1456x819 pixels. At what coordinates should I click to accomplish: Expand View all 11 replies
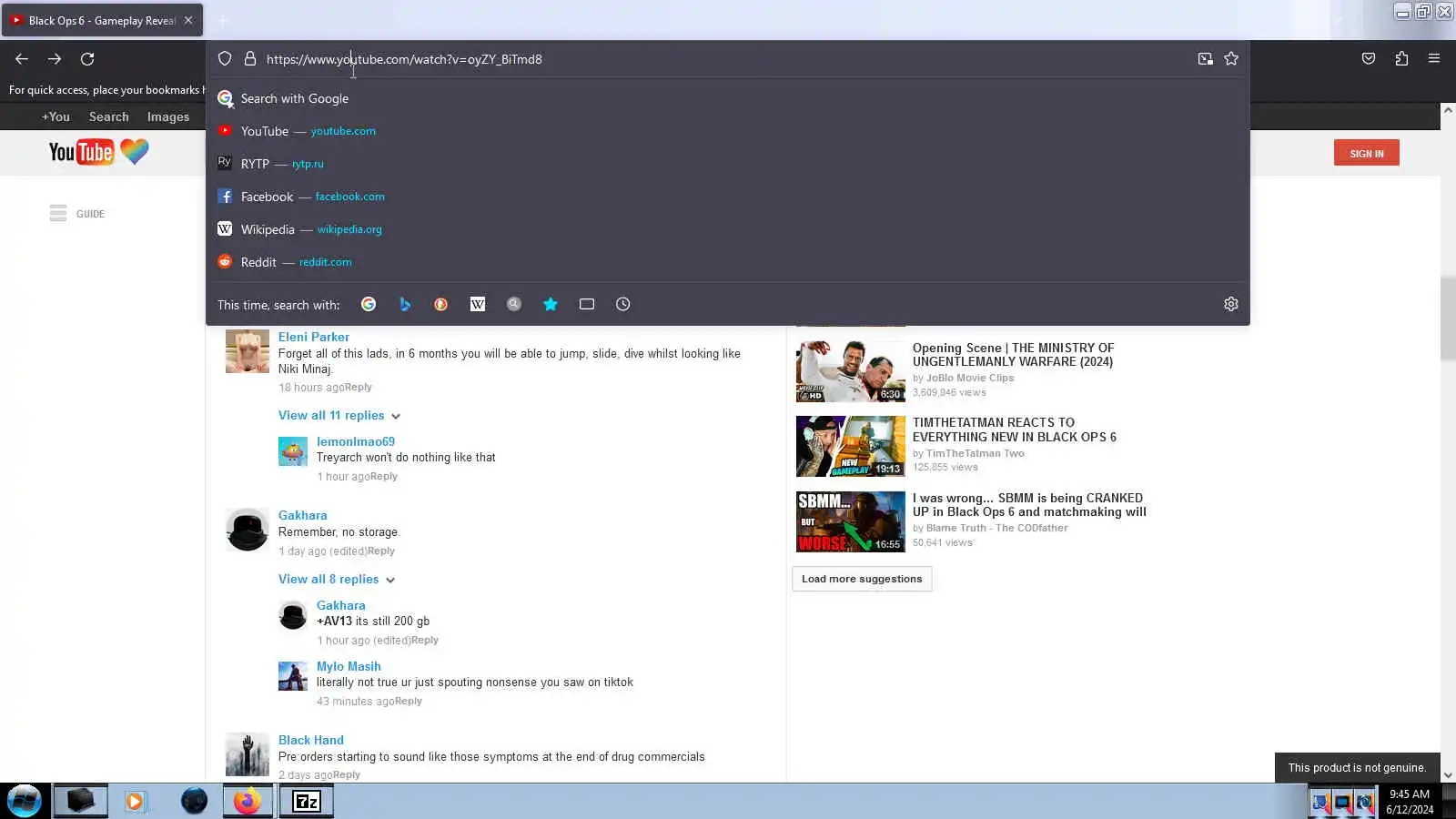point(339,416)
